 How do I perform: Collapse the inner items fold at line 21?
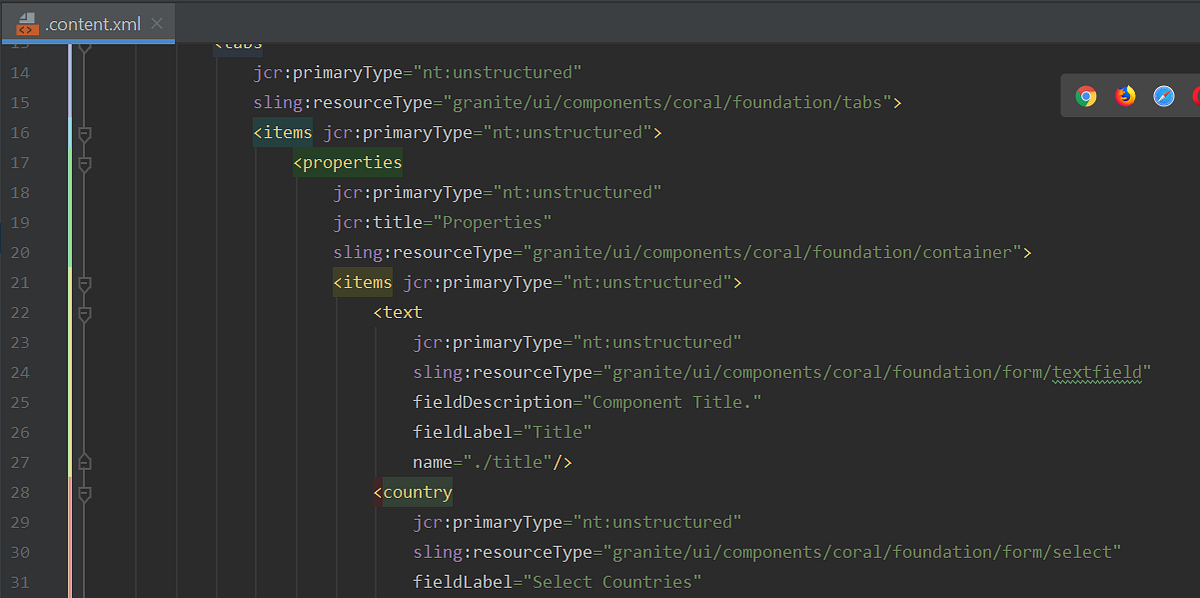84,284
